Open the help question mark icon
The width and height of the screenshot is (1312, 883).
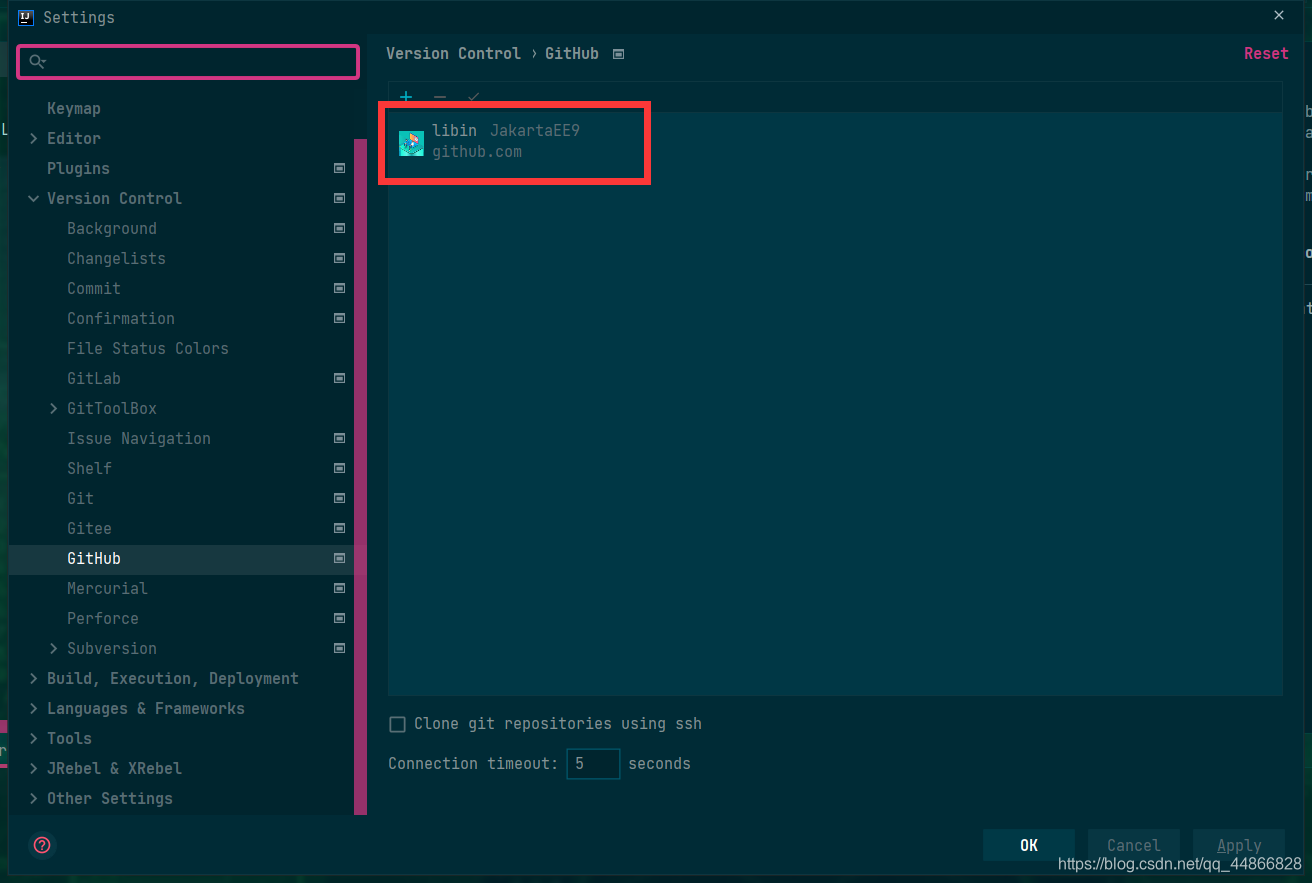coord(42,845)
